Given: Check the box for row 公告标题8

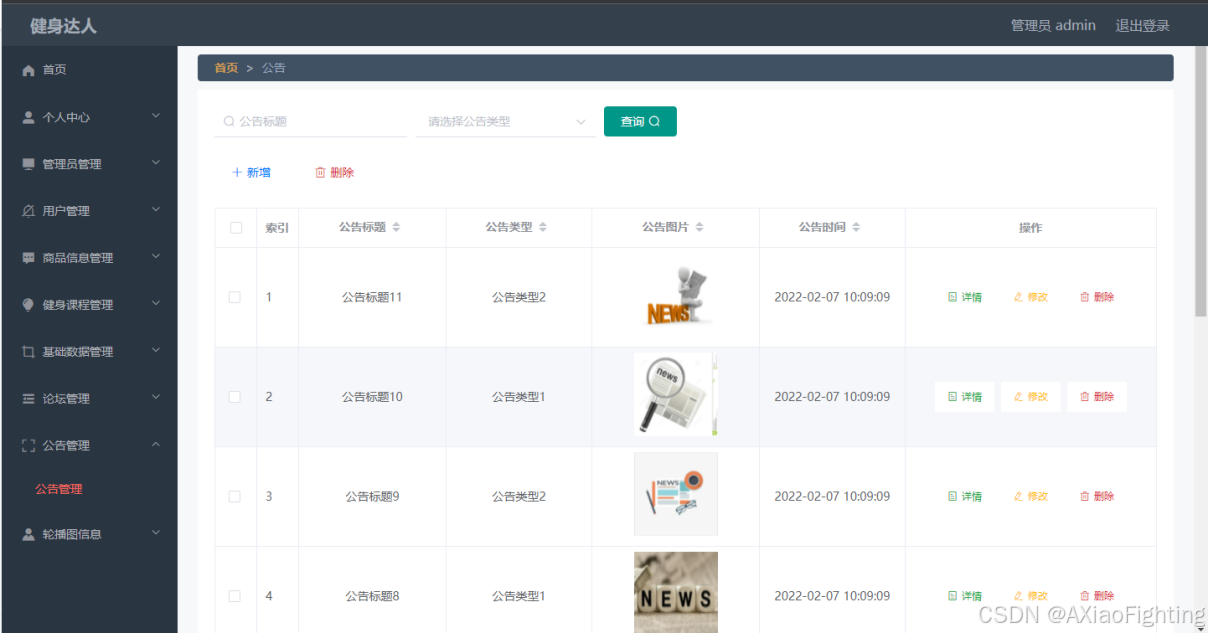Looking at the screenshot, I should tap(235, 596).
